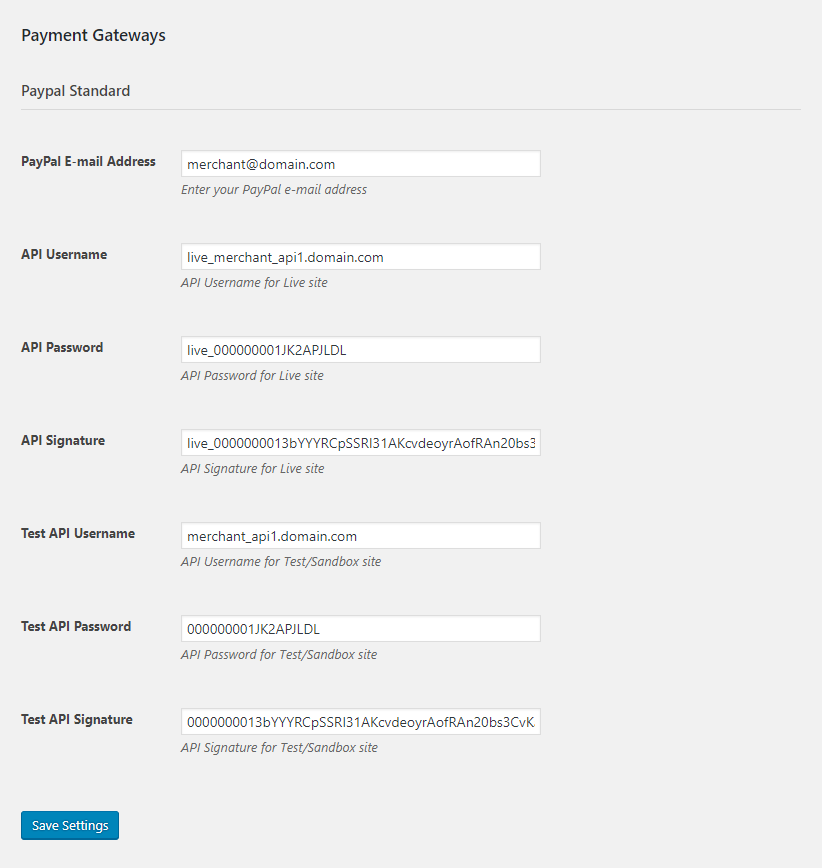Click inside the Test API Password field
Image resolution: width=822 pixels, height=868 pixels.
point(360,629)
